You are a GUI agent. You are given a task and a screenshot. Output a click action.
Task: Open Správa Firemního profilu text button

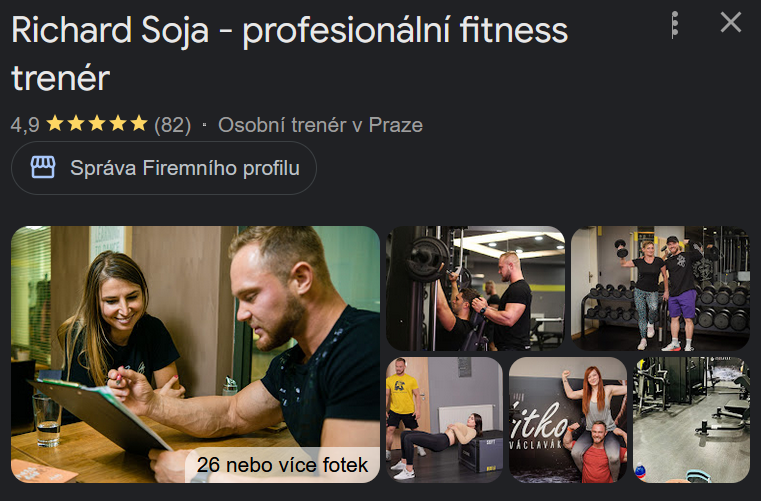164,168
